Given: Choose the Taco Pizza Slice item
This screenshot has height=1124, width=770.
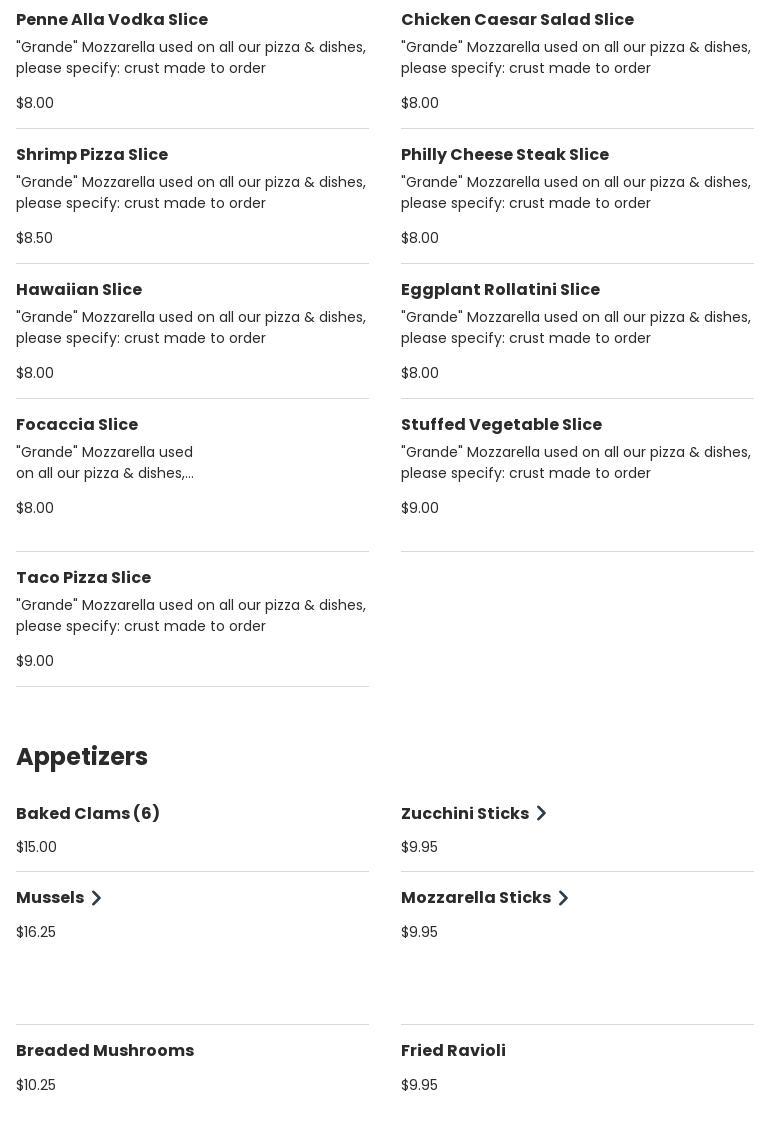Looking at the screenshot, I should 83,578.
